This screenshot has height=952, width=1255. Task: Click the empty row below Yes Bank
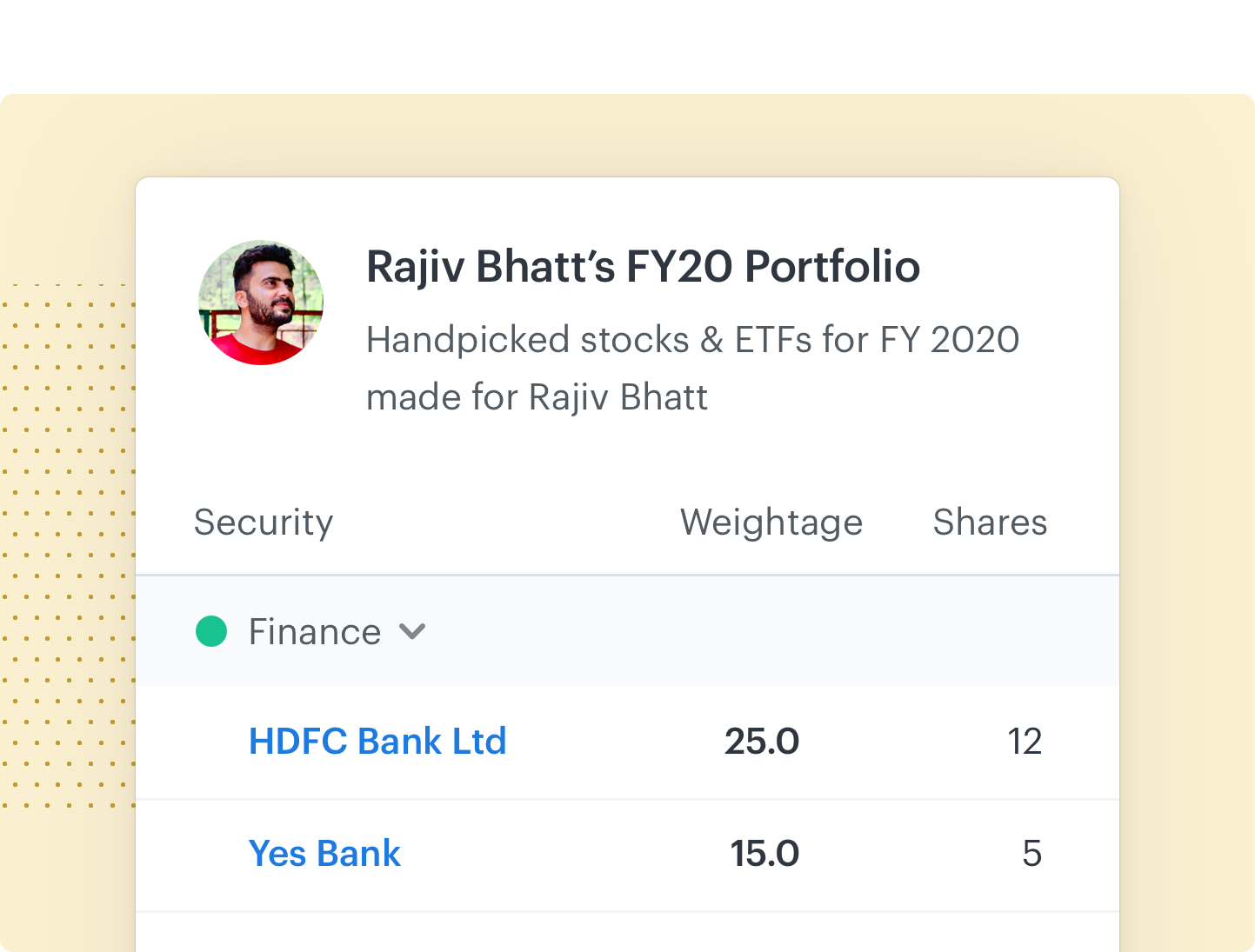[627, 932]
